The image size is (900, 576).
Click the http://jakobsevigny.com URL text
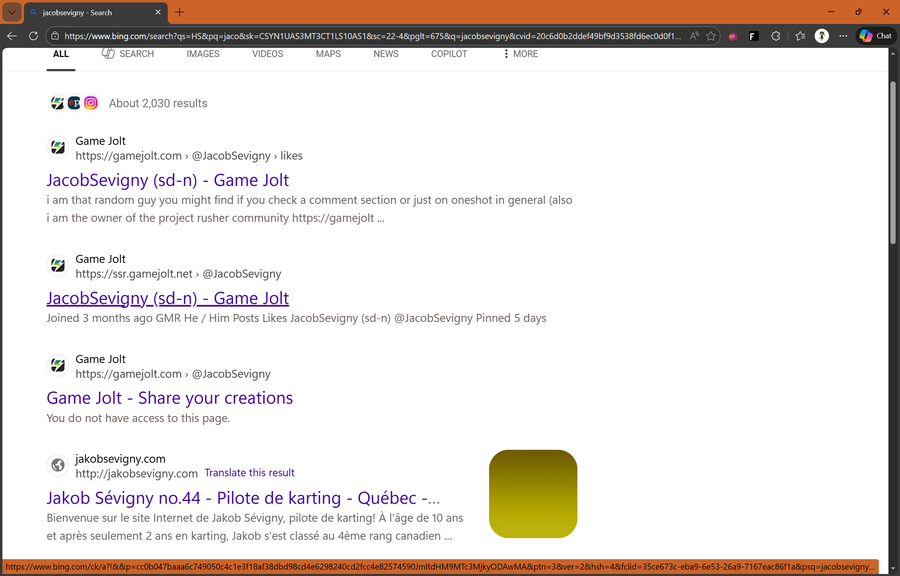137,474
